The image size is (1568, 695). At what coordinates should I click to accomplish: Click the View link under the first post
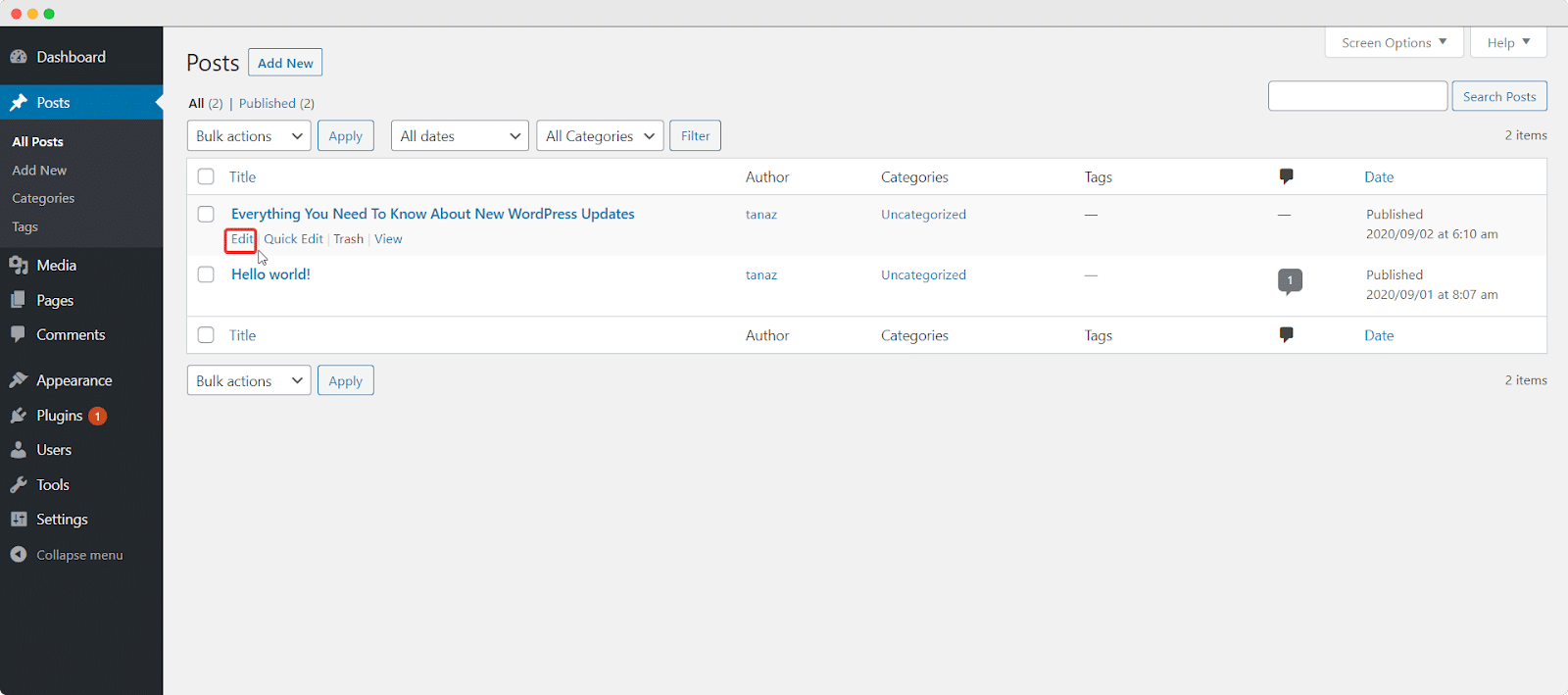[x=388, y=239]
